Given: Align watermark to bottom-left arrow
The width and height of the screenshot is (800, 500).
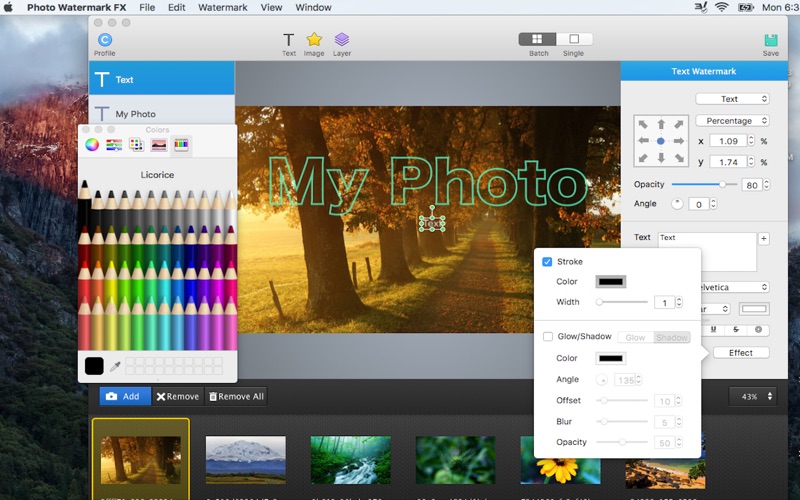Looking at the screenshot, I should coord(643,158).
